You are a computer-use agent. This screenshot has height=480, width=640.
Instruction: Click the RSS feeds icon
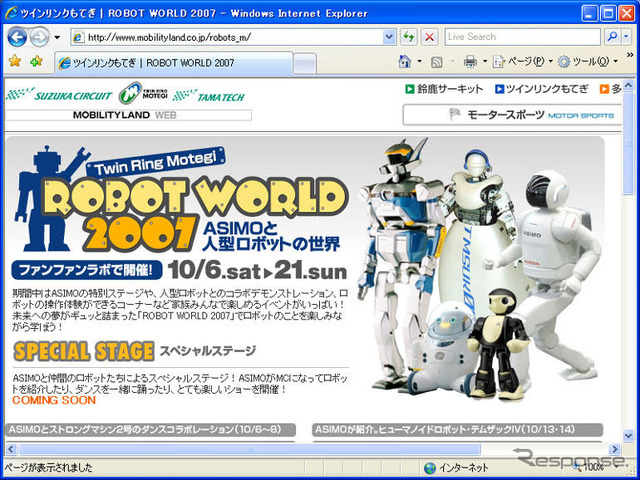pos(437,62)
